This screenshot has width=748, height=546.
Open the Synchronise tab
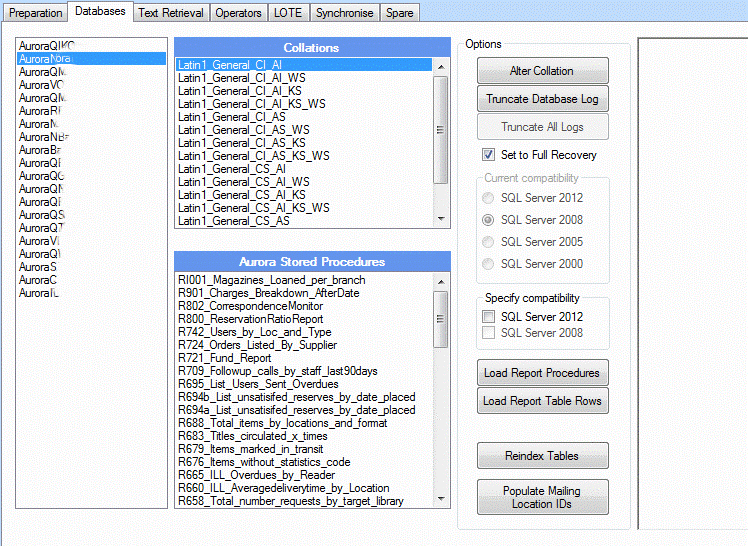point(344,13)
